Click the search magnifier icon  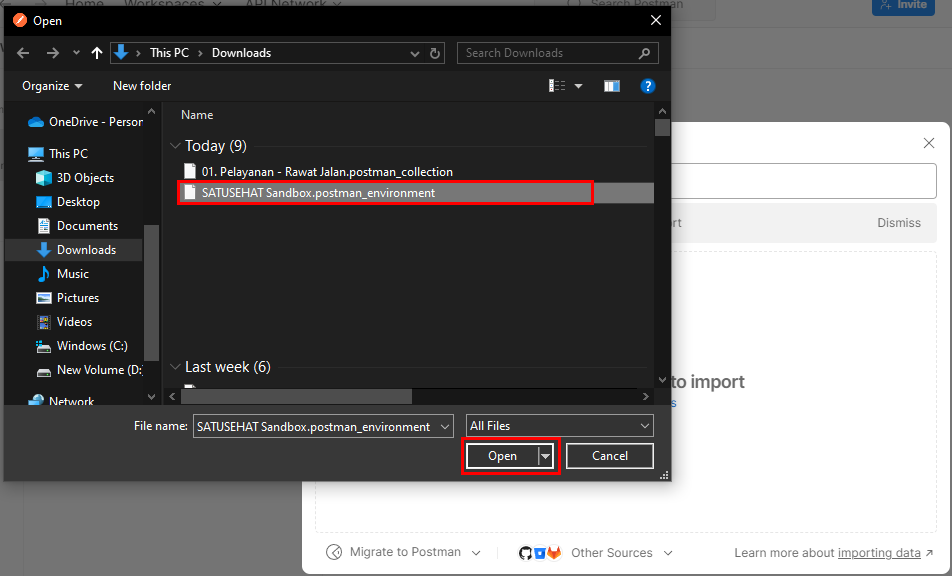click(x=645, y=53)
